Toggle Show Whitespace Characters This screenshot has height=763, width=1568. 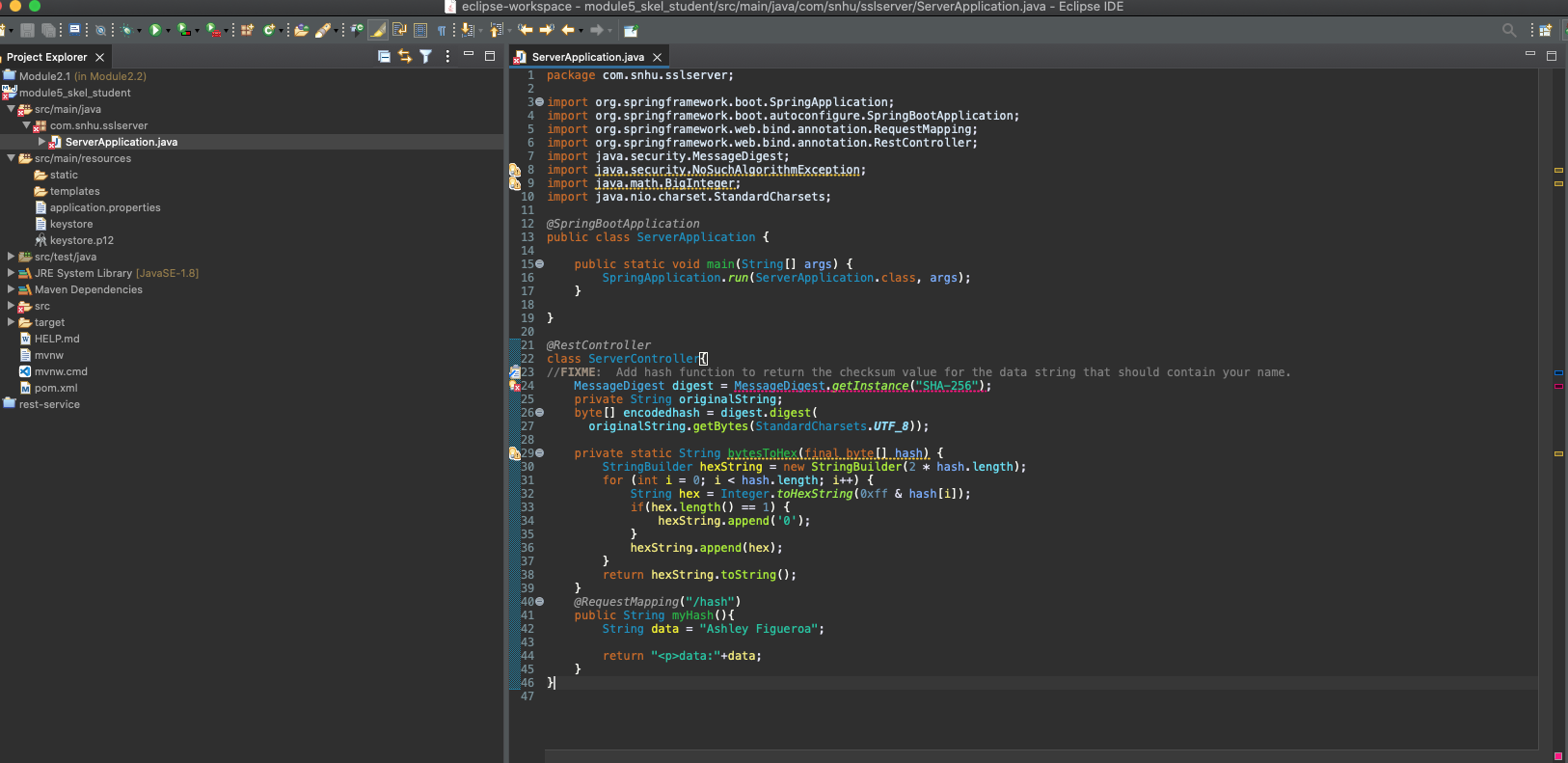pyautogui.click(x=442, y=30)
